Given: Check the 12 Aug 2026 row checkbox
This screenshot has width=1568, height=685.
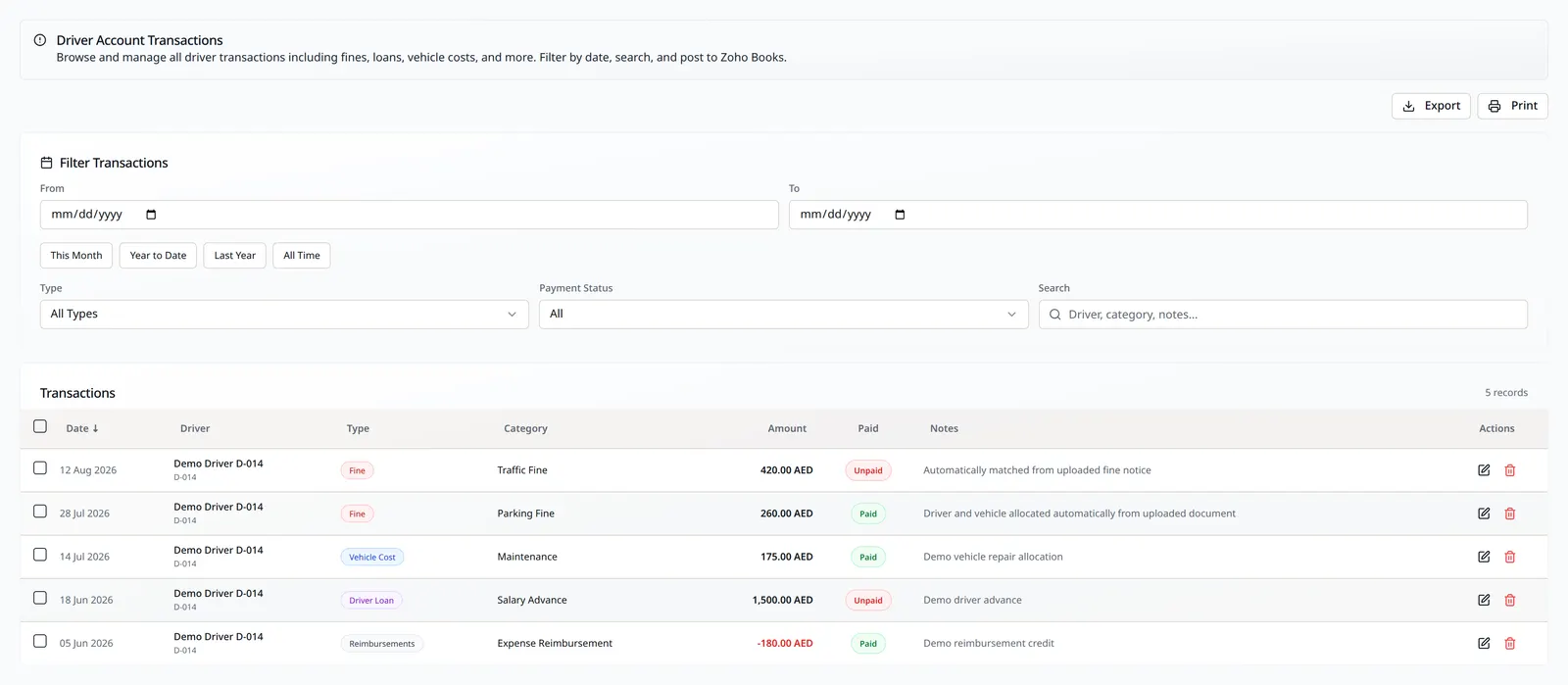Looking at the screenshot, I should (40, 468).
